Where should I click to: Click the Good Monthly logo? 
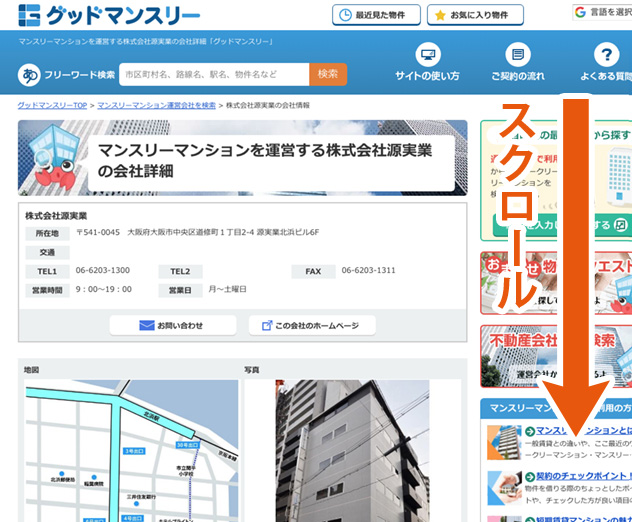pos(108,15)
